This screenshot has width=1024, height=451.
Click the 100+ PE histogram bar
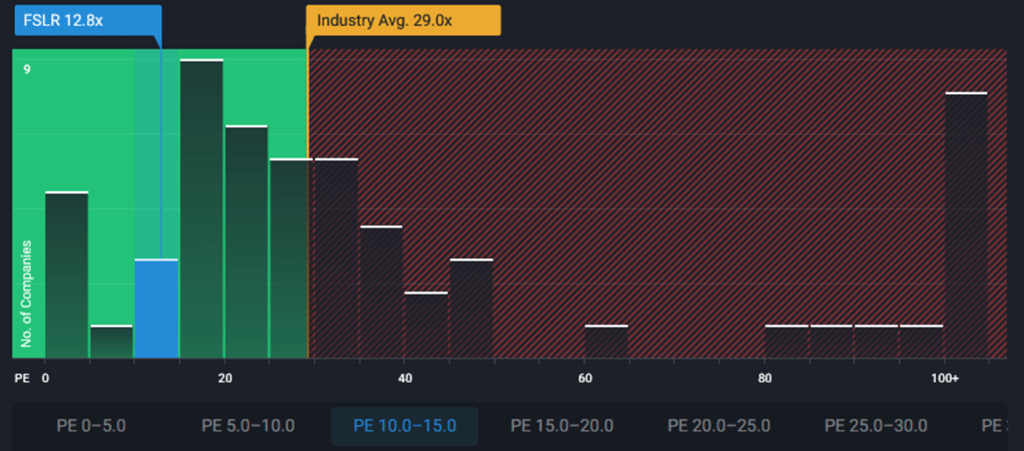(x=967, y=225)
